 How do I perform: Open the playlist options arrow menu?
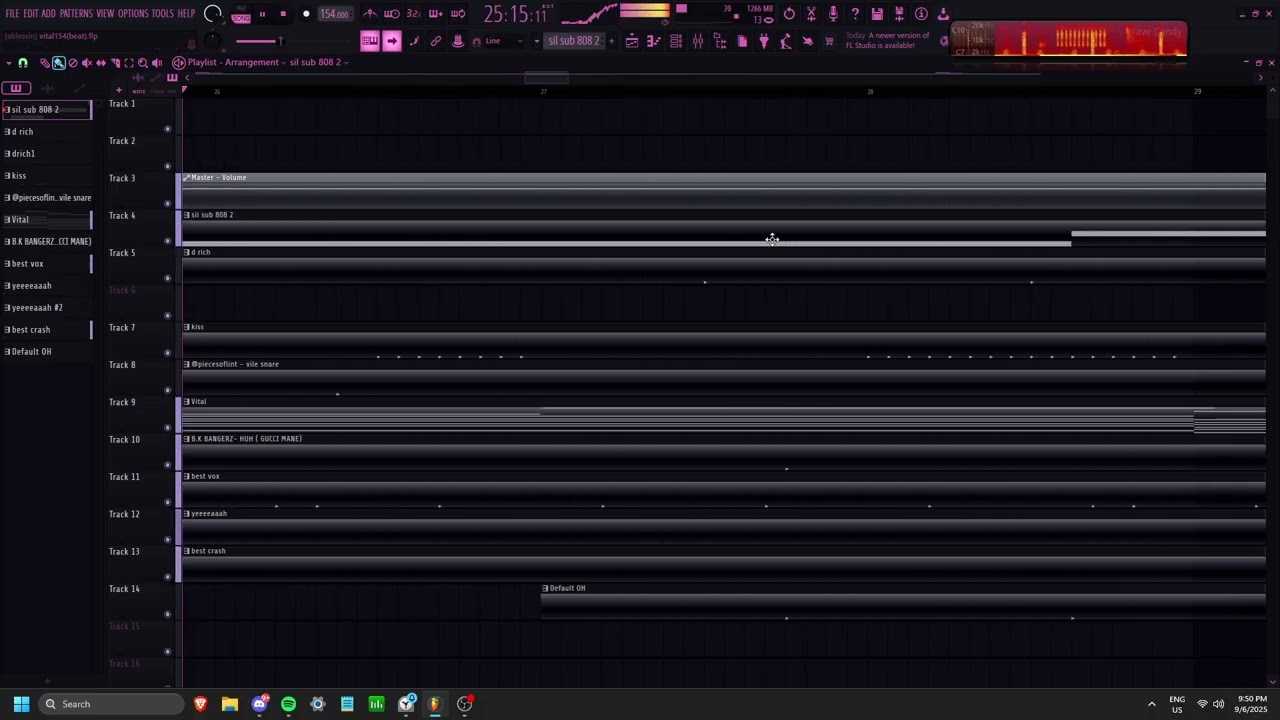[x=8, y=63]
